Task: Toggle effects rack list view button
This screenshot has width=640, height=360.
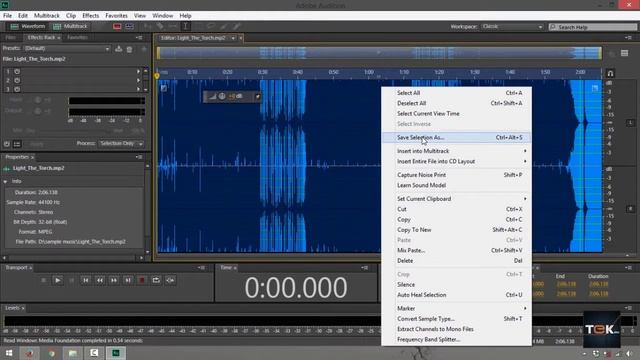Action: (x=17, y=144)
